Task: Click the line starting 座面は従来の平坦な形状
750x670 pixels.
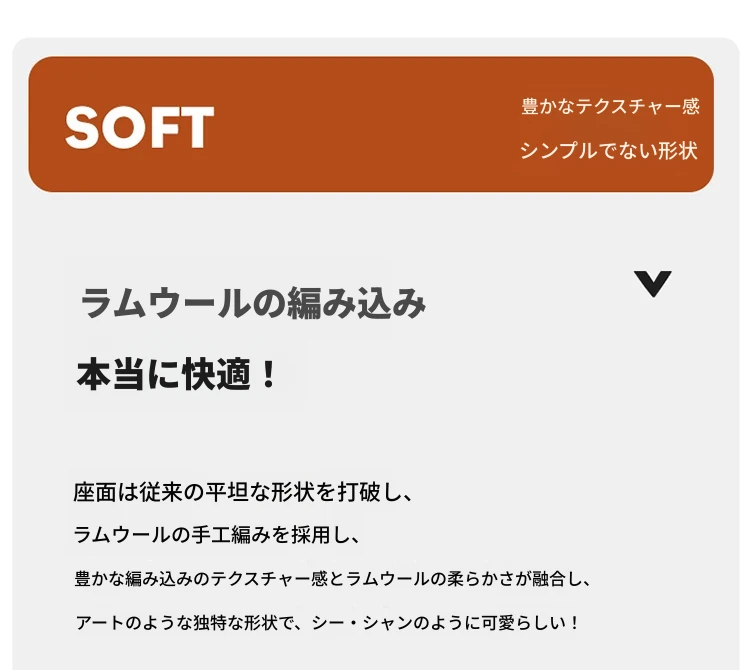Action: 243,492
